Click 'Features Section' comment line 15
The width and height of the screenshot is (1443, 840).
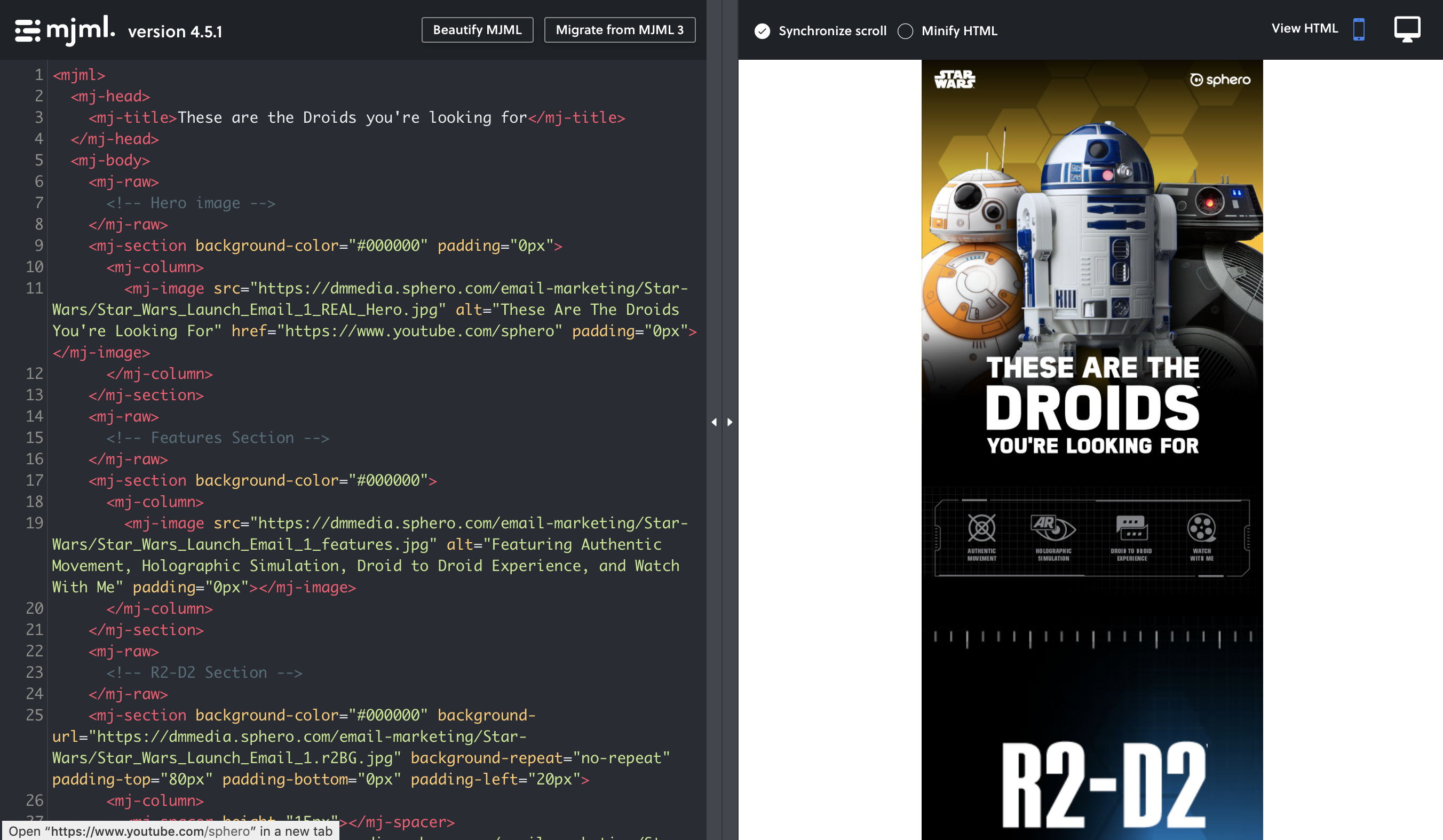[218, 438]
